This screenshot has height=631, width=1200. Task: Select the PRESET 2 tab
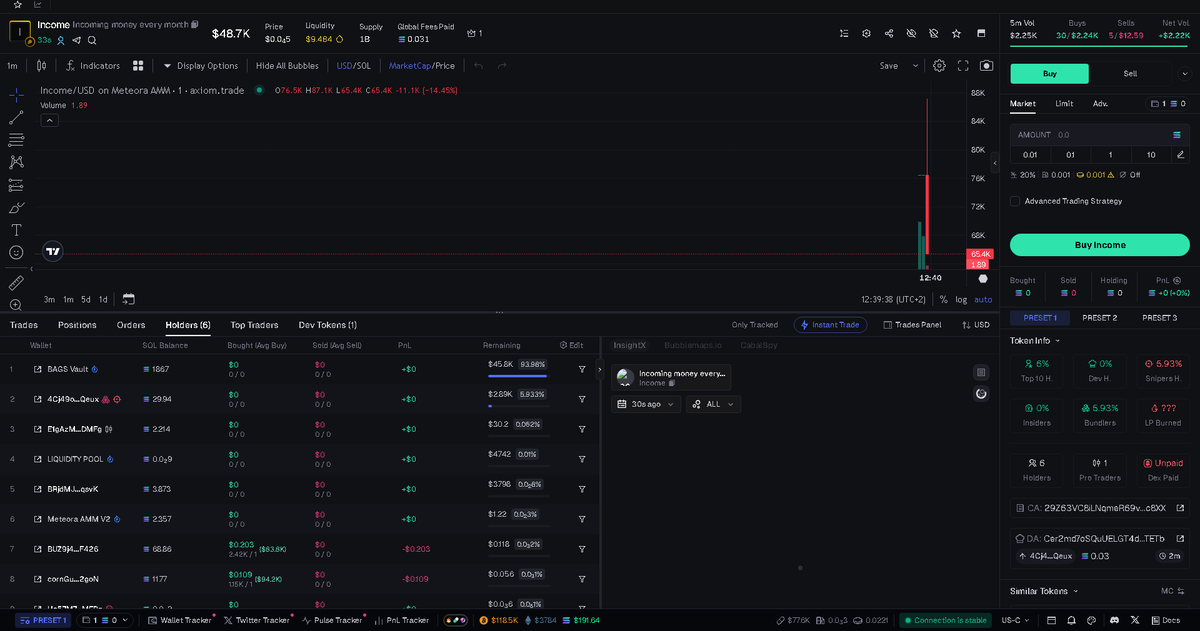[1099, 318]
